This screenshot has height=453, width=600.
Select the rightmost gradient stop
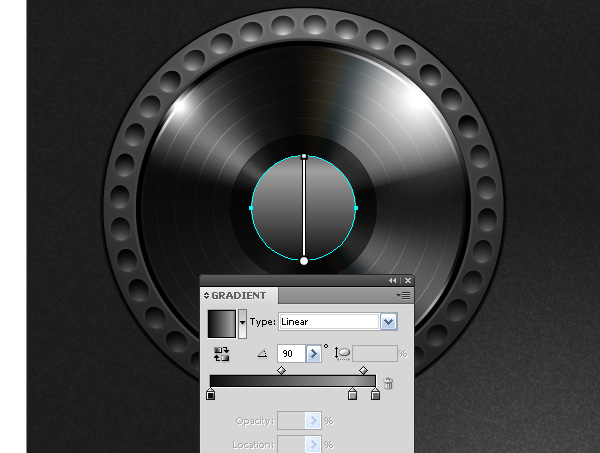tap(375, 394)
